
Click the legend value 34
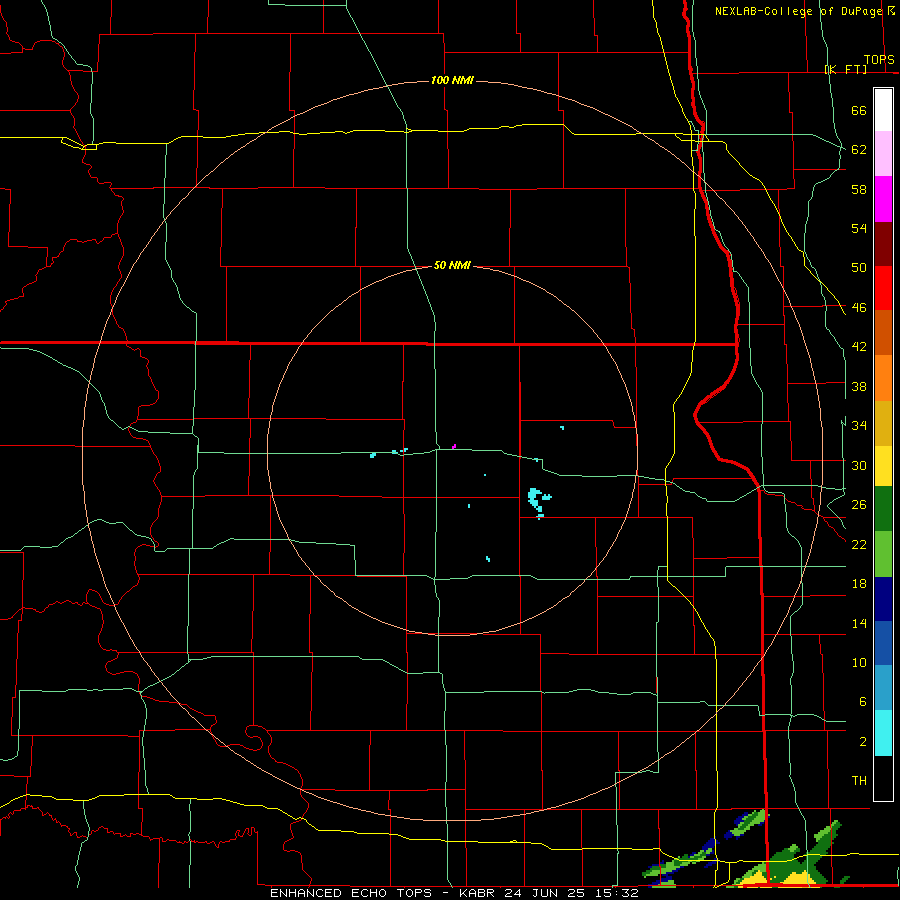click(x=859, y=425)
